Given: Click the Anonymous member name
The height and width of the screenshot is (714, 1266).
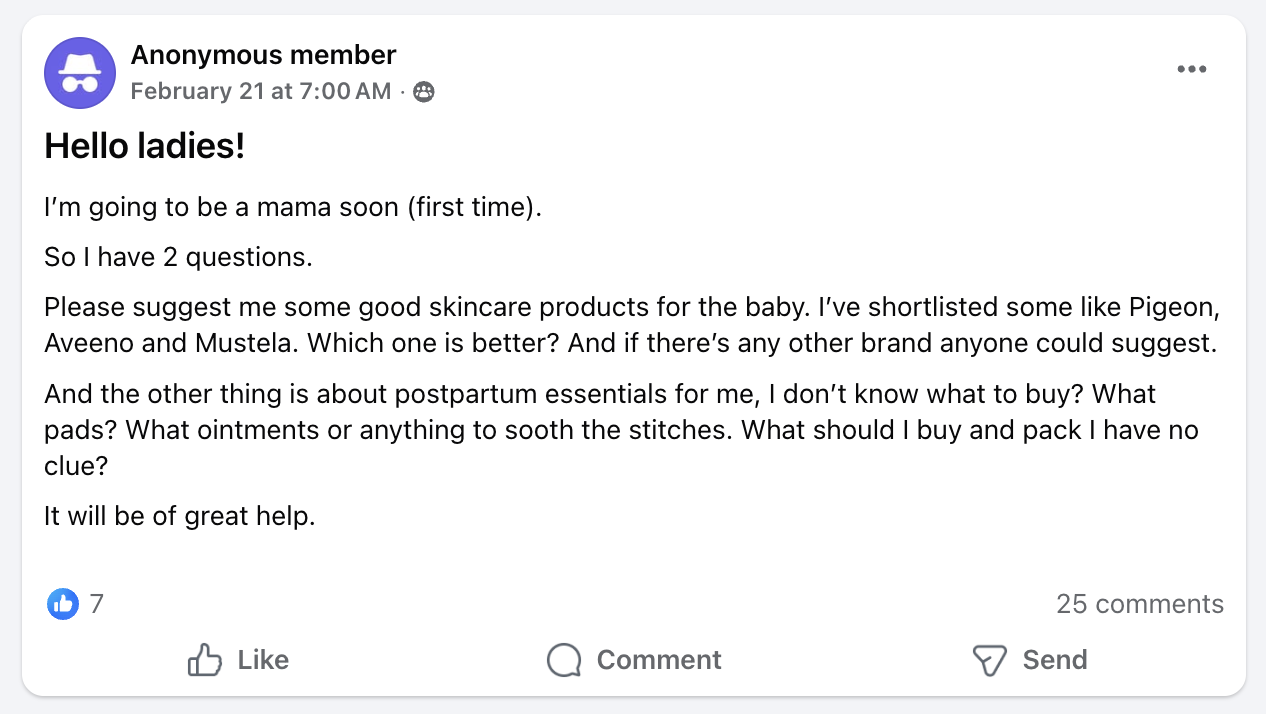Looking at the screenshot, I should 263,55.
